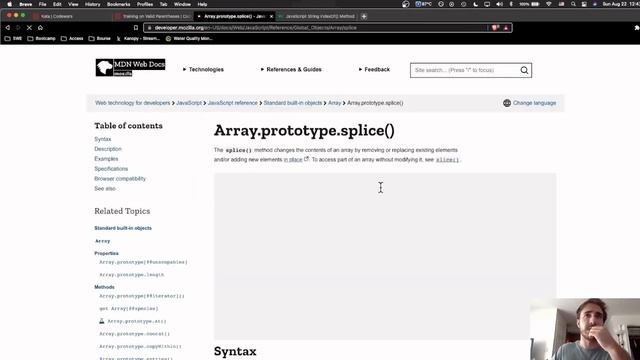This screenshot has width=640, height=360.
Task: Follow the slice() link in description
Action: [447, 160]
